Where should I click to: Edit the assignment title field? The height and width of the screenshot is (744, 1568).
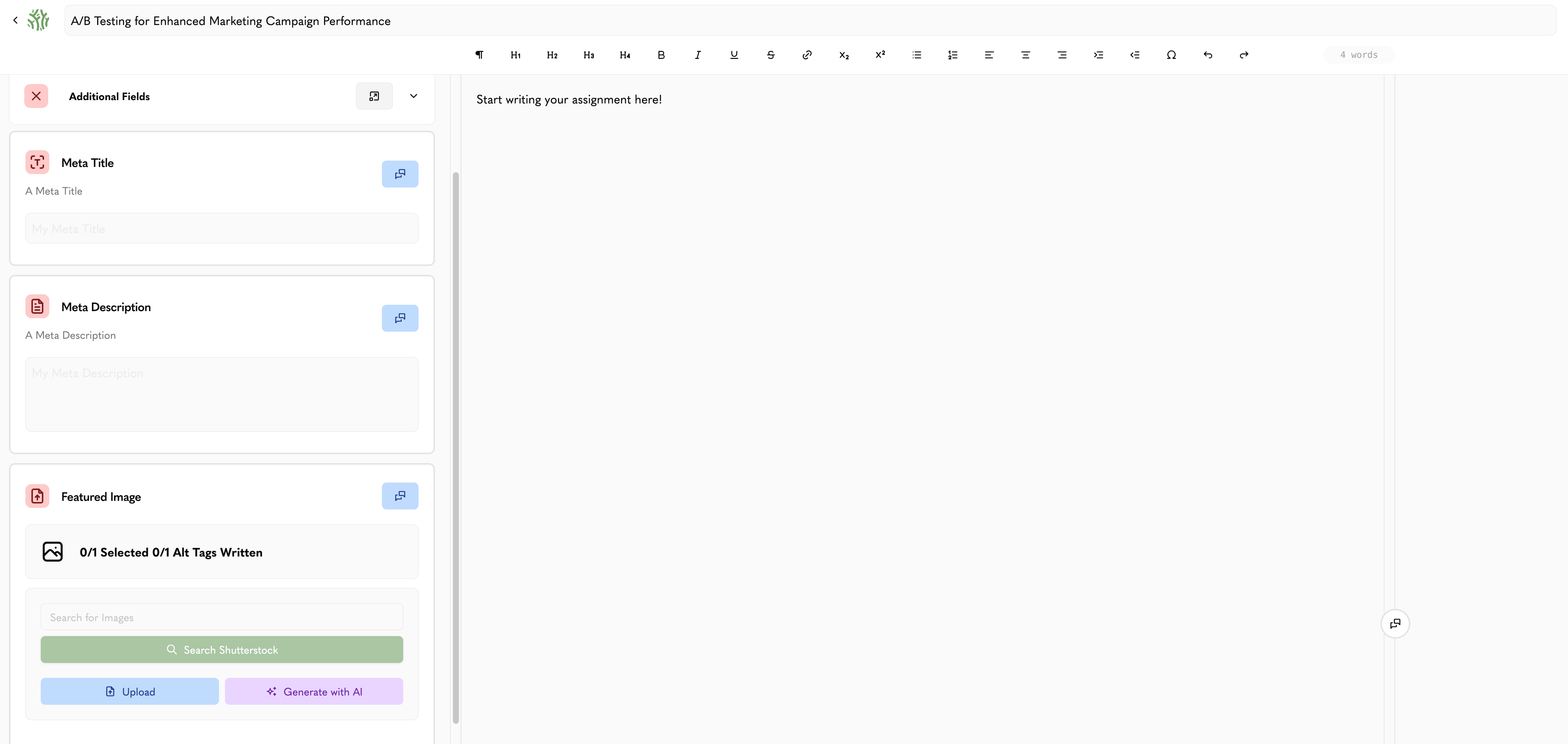pyautogui.click(x=809, y=21)
